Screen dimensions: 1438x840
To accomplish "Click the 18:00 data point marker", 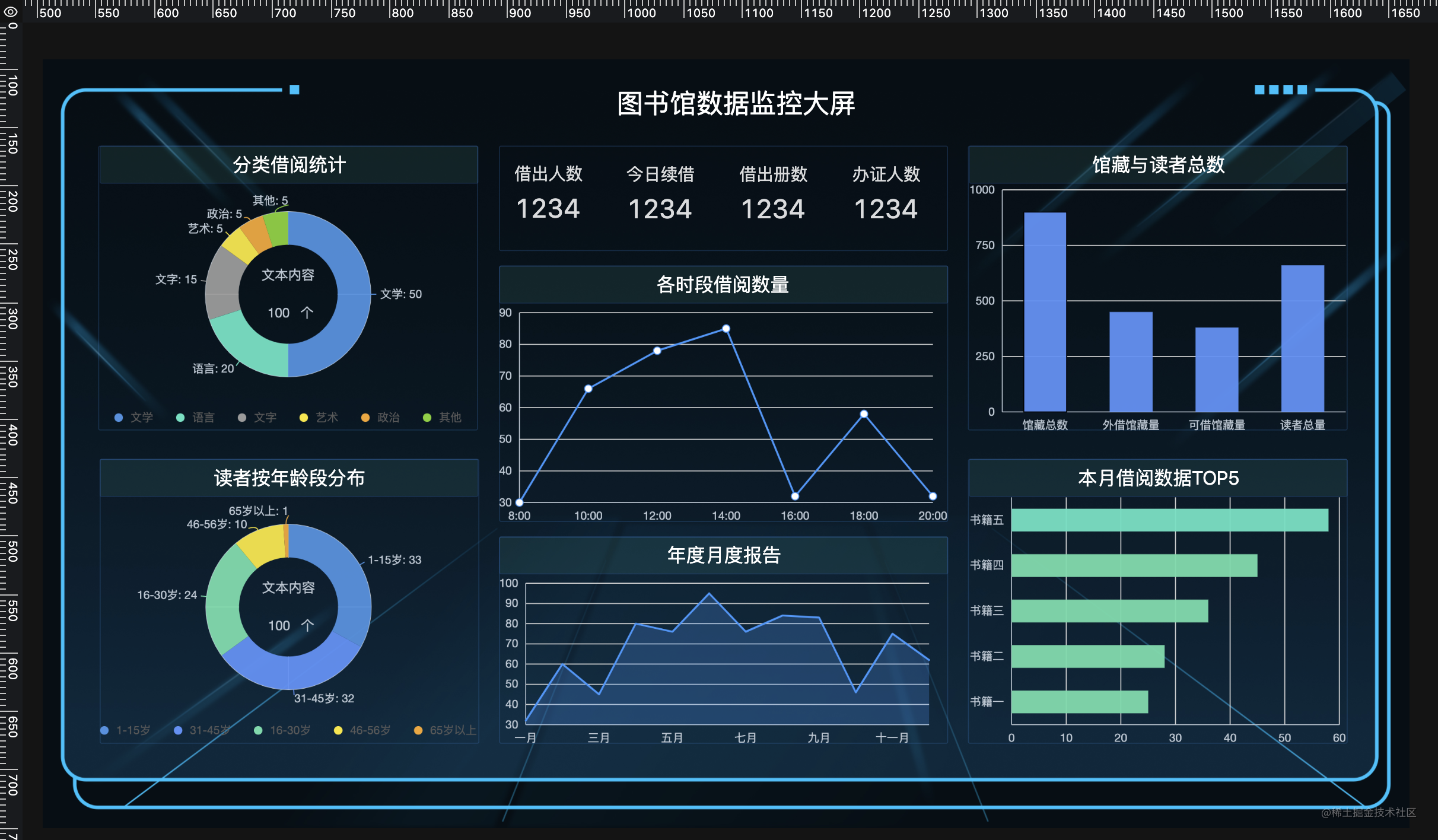I will pos(864,414).
